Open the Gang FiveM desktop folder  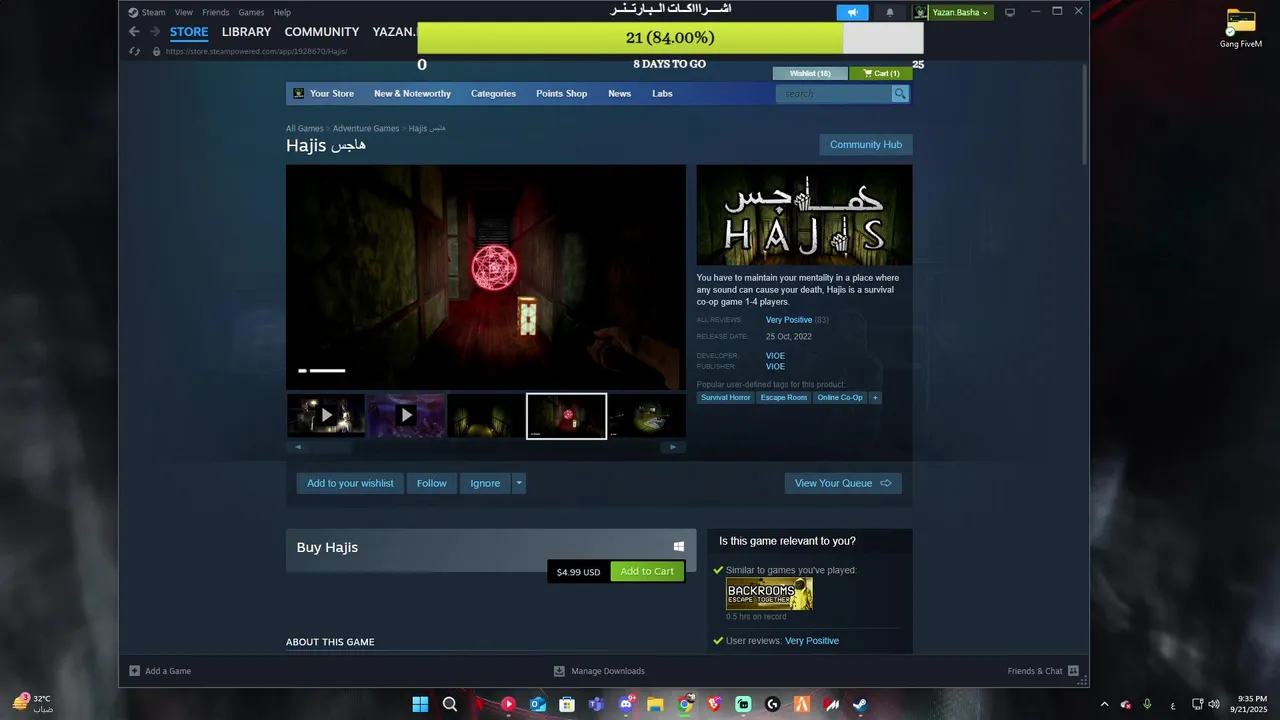[1241, 28]
